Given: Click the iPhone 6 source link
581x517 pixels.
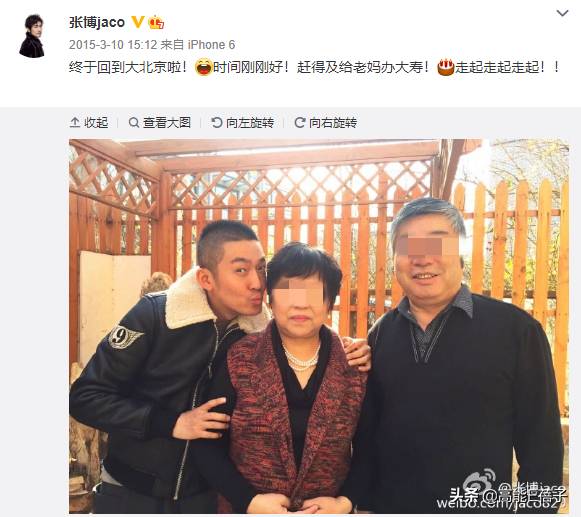Looking at the screenshot, I should pos(211,45).
